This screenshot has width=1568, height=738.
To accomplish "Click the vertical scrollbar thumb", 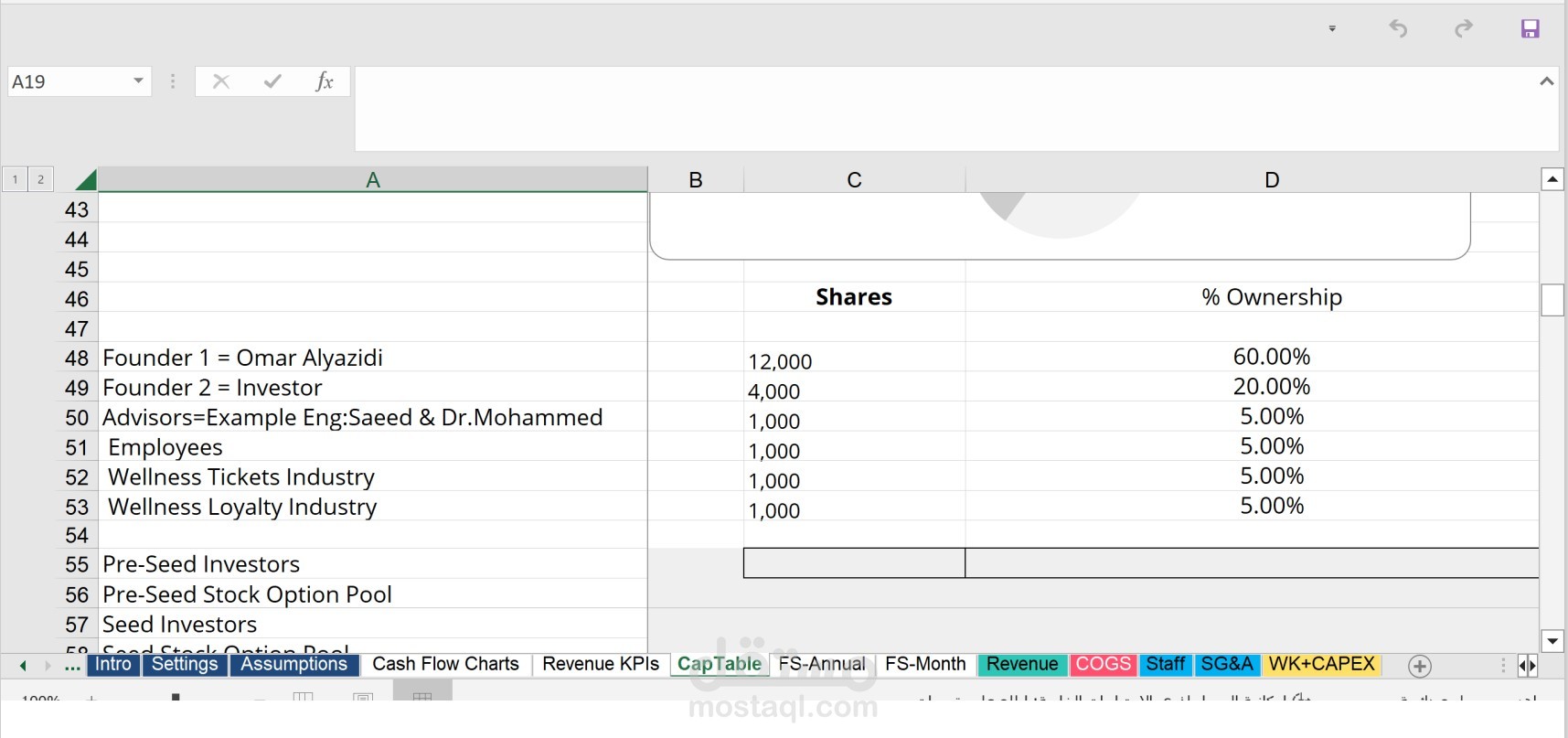I will click(1552, 300).
